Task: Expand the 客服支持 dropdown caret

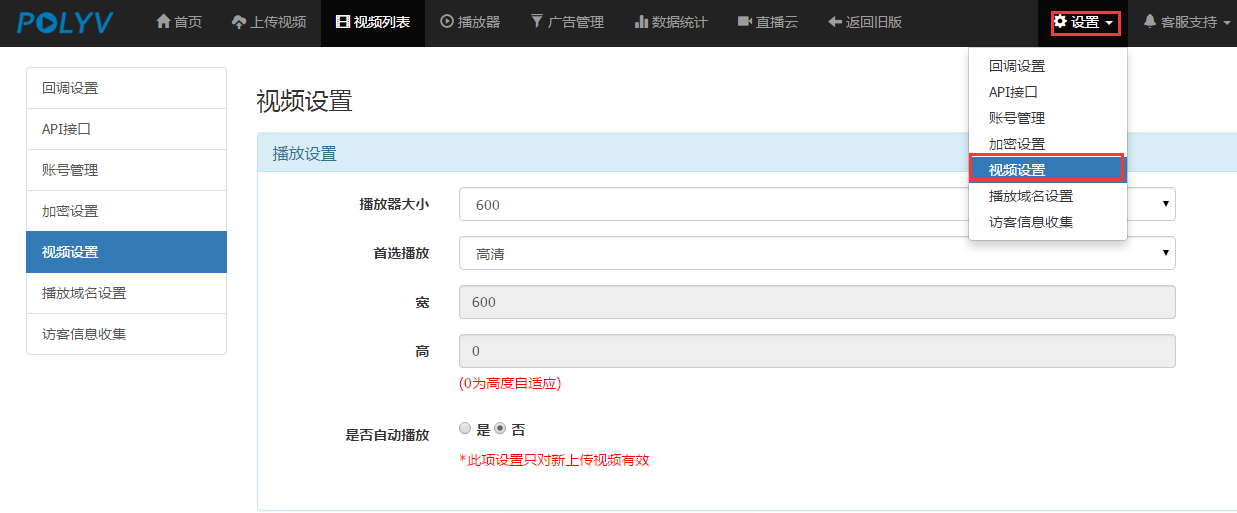Action: pos(1227,23)
